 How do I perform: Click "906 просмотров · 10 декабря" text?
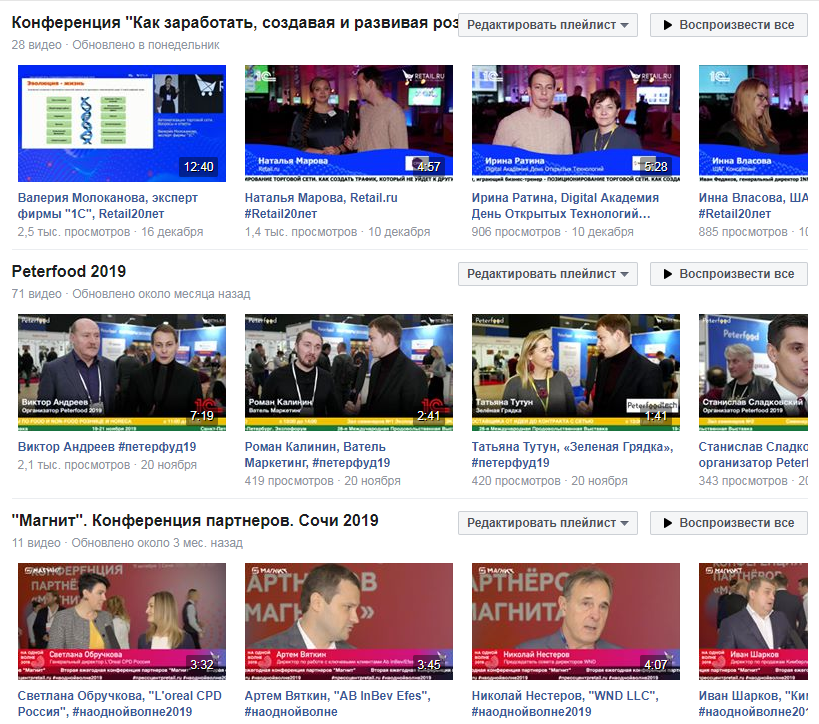pyautogui.click(x=553, y=232)
